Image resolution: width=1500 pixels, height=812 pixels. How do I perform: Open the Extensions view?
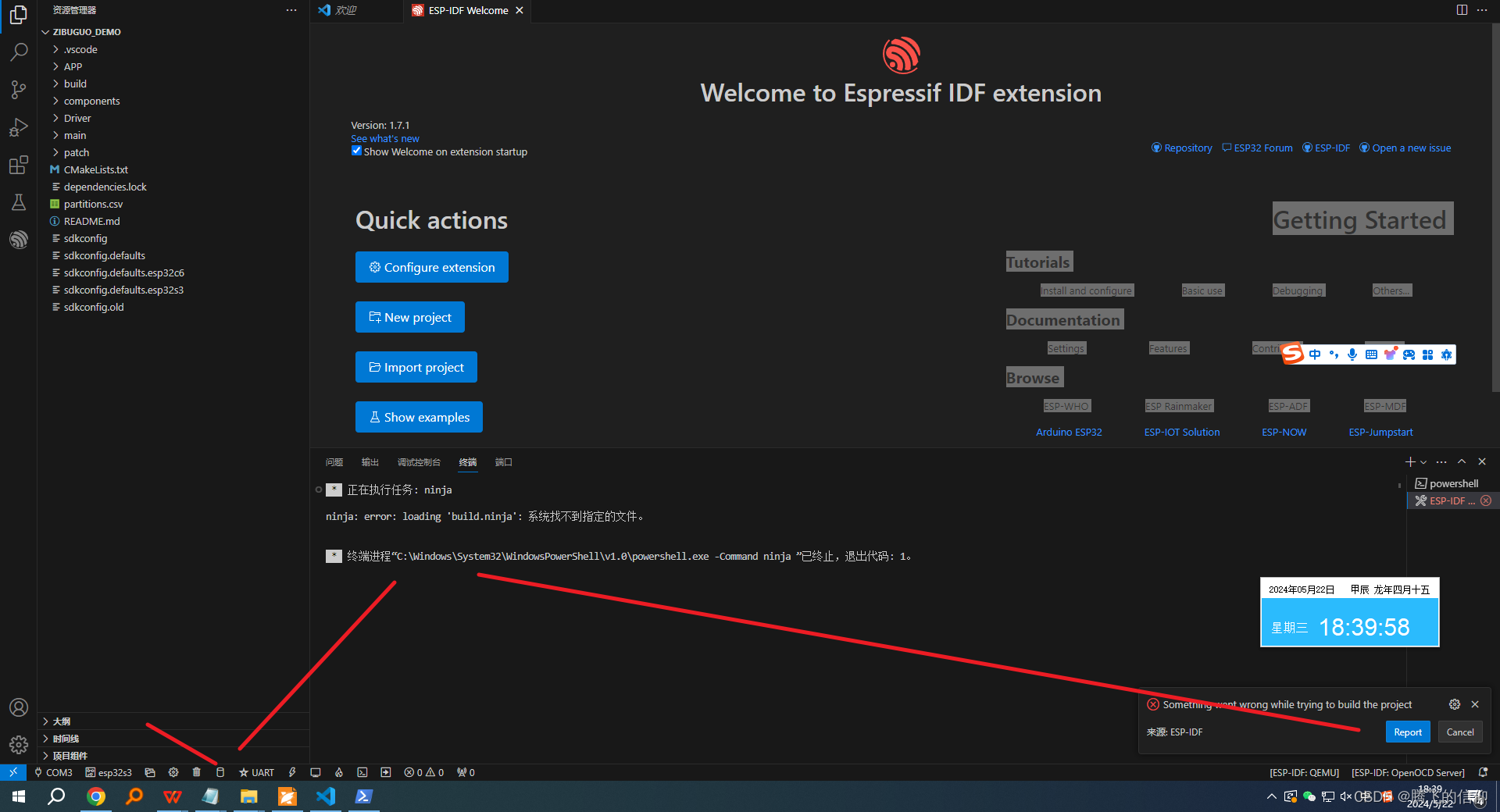tap(19, 165)
